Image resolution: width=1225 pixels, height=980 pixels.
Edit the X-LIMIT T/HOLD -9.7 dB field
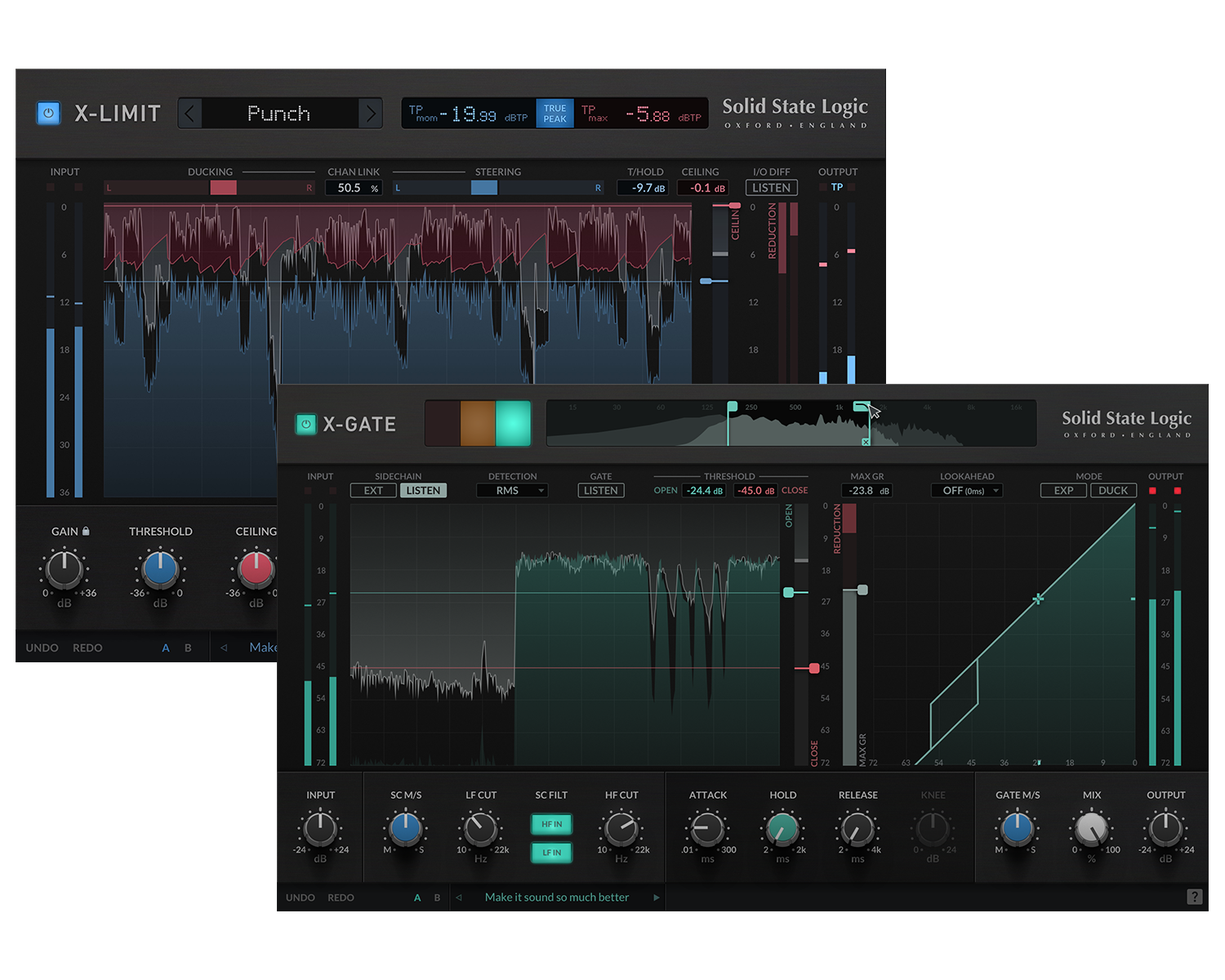click(644, 188)
